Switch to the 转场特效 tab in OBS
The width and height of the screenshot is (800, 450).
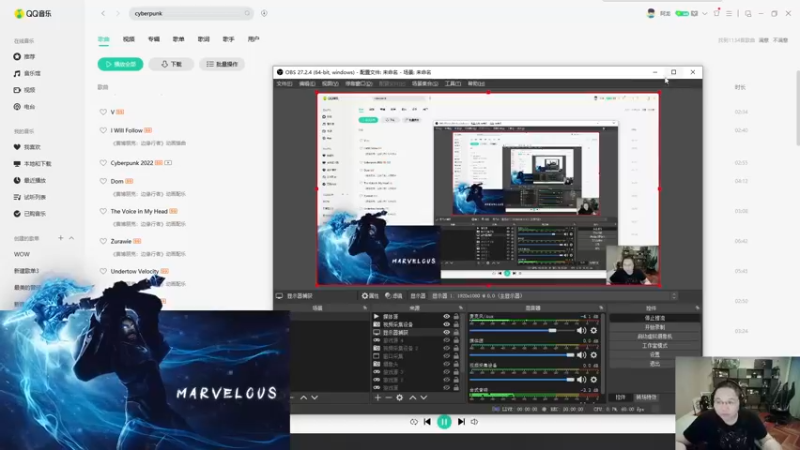(x=646, y=397)
